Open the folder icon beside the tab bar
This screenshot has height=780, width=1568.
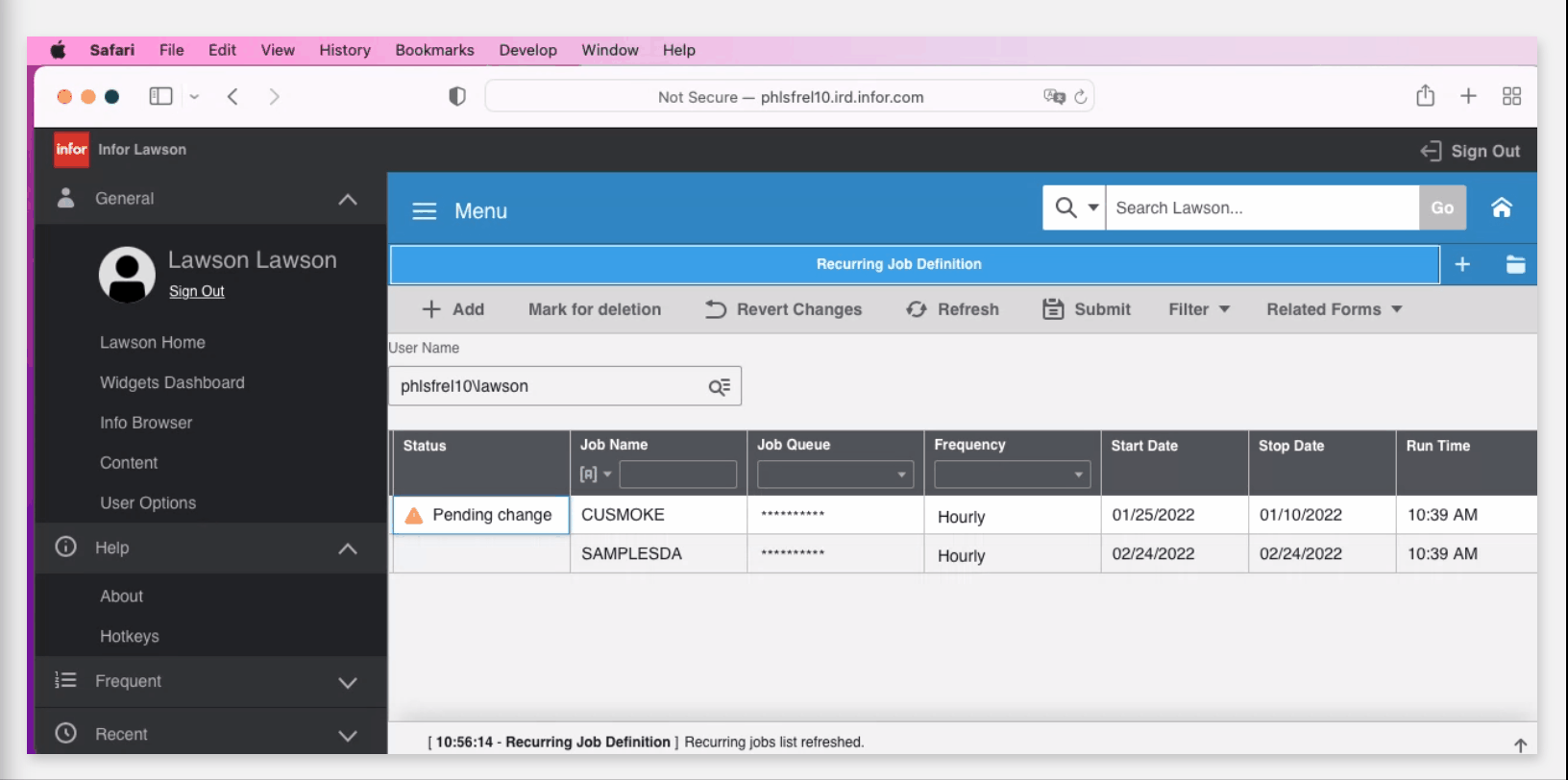point(1515,264)
